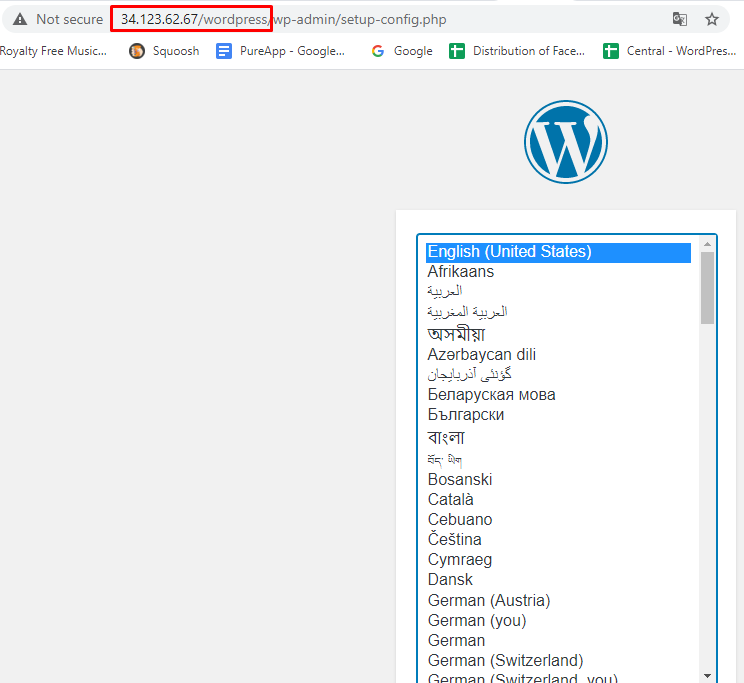Open the Distribution of Face... sheet bookmark
Screen dimensions: 744x683
pos(517,51)
